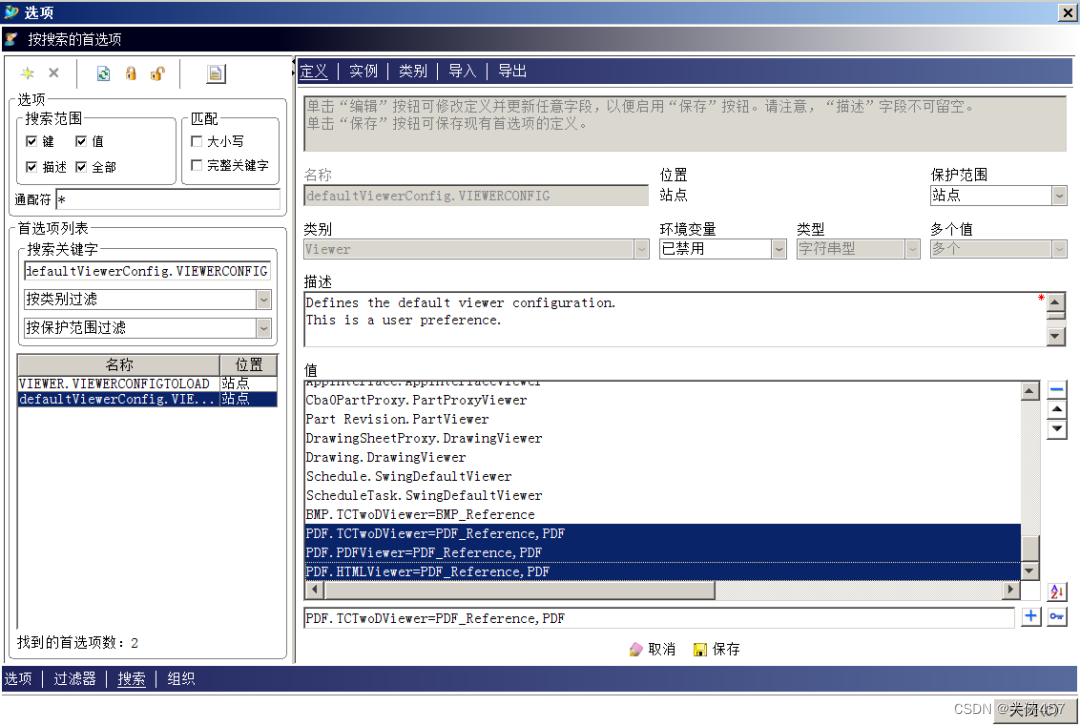Uncheck the 键 search checkbox
This screenshot has width=1080, height=726.
34,140
